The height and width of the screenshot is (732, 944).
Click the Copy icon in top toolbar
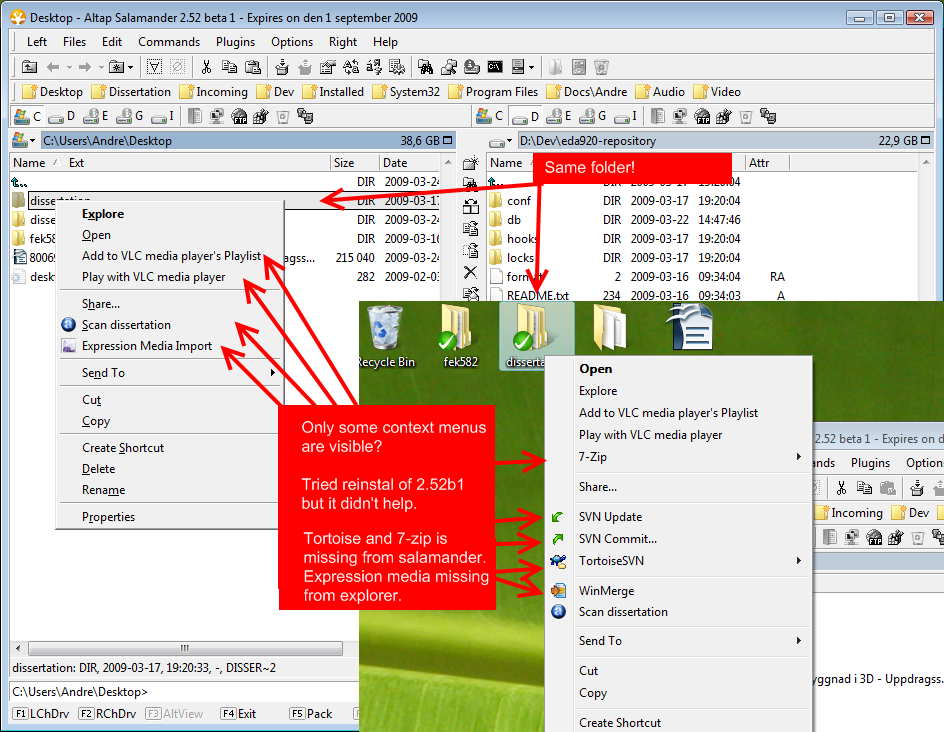pyautogui.click(x=229, y=67)
